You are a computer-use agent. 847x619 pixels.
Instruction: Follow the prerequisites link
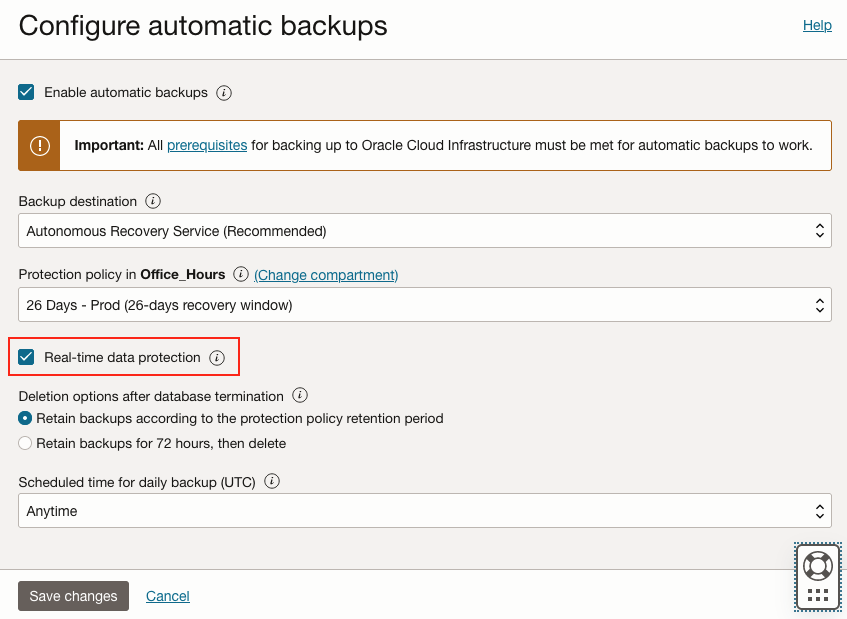pos(207,146)
